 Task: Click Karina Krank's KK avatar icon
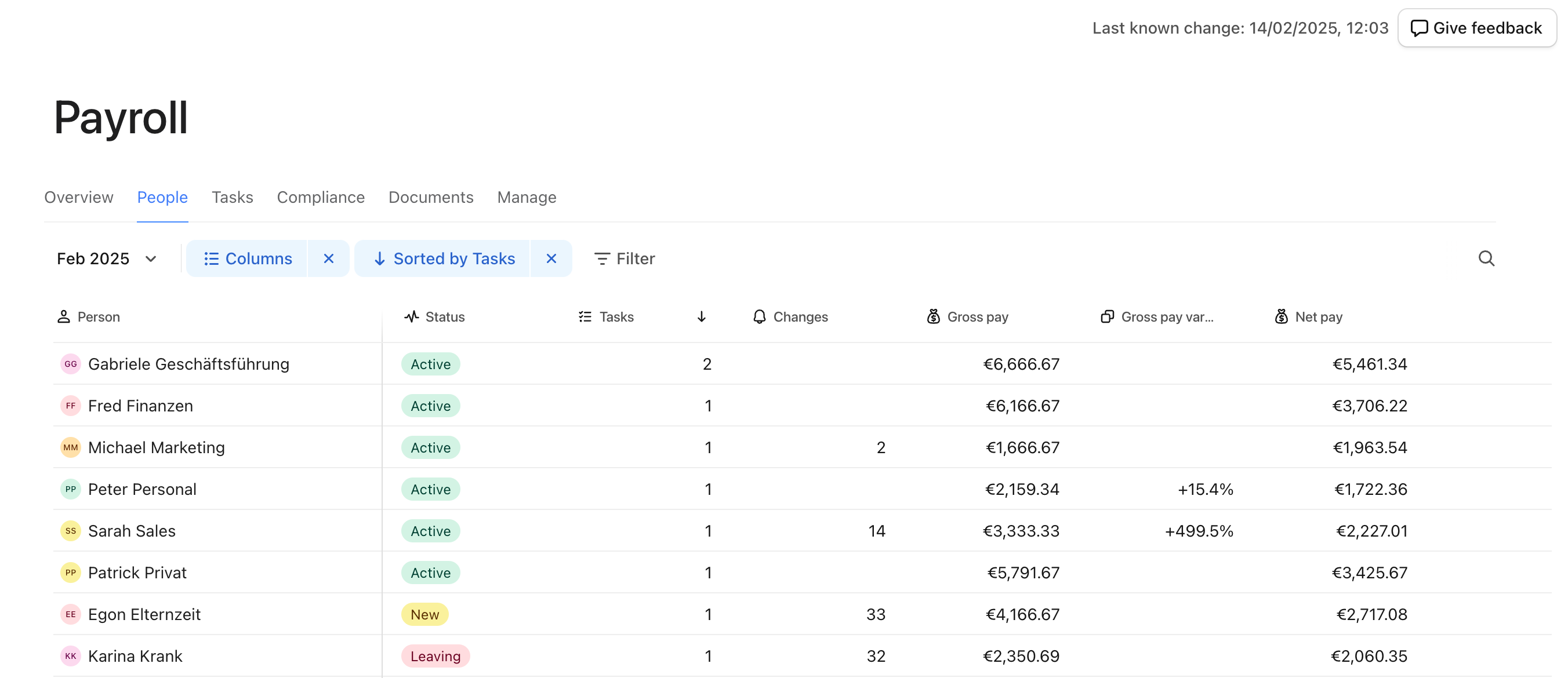point(71,656)
